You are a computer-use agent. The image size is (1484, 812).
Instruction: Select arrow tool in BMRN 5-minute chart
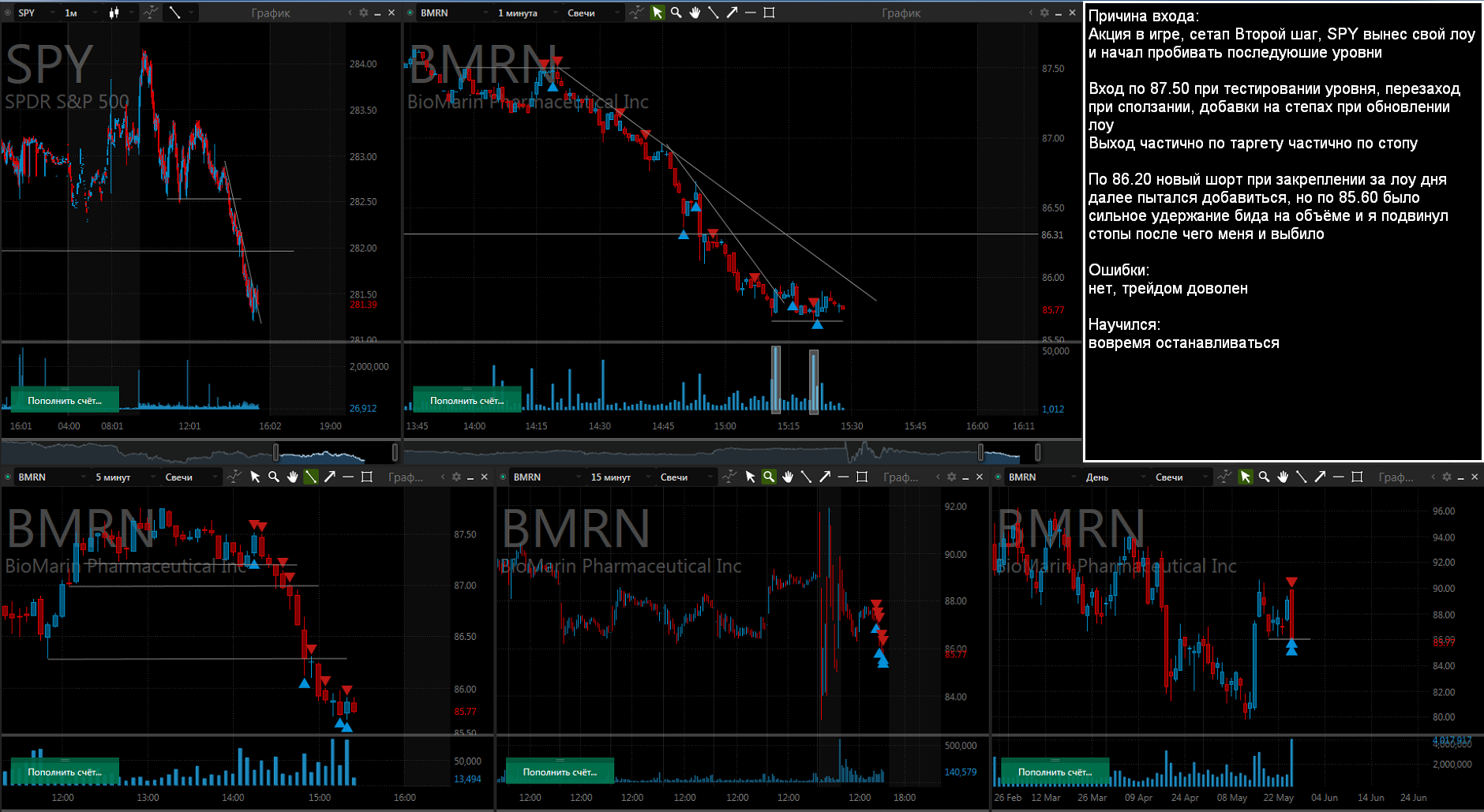pyautogui.click(x=330, y=477)
